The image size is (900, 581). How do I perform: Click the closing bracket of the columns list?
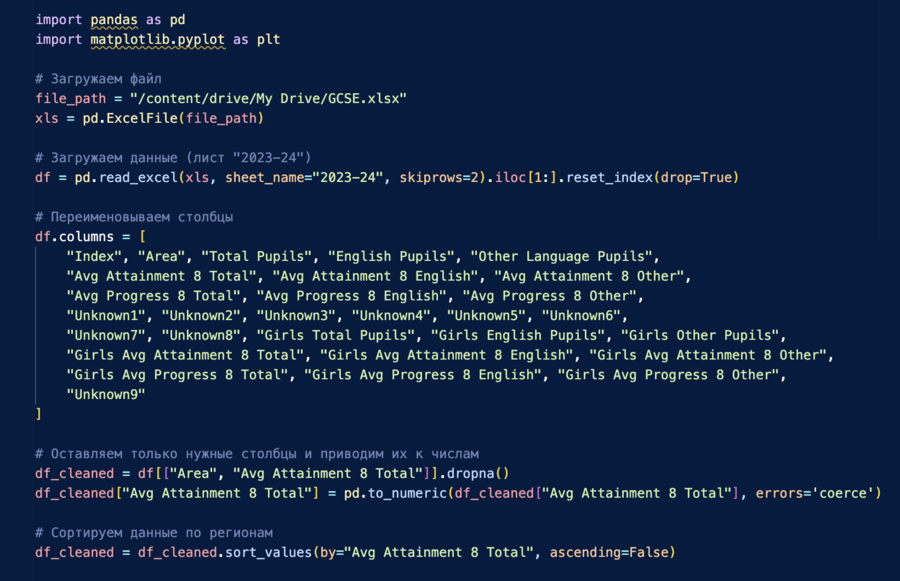pos(38,414)
